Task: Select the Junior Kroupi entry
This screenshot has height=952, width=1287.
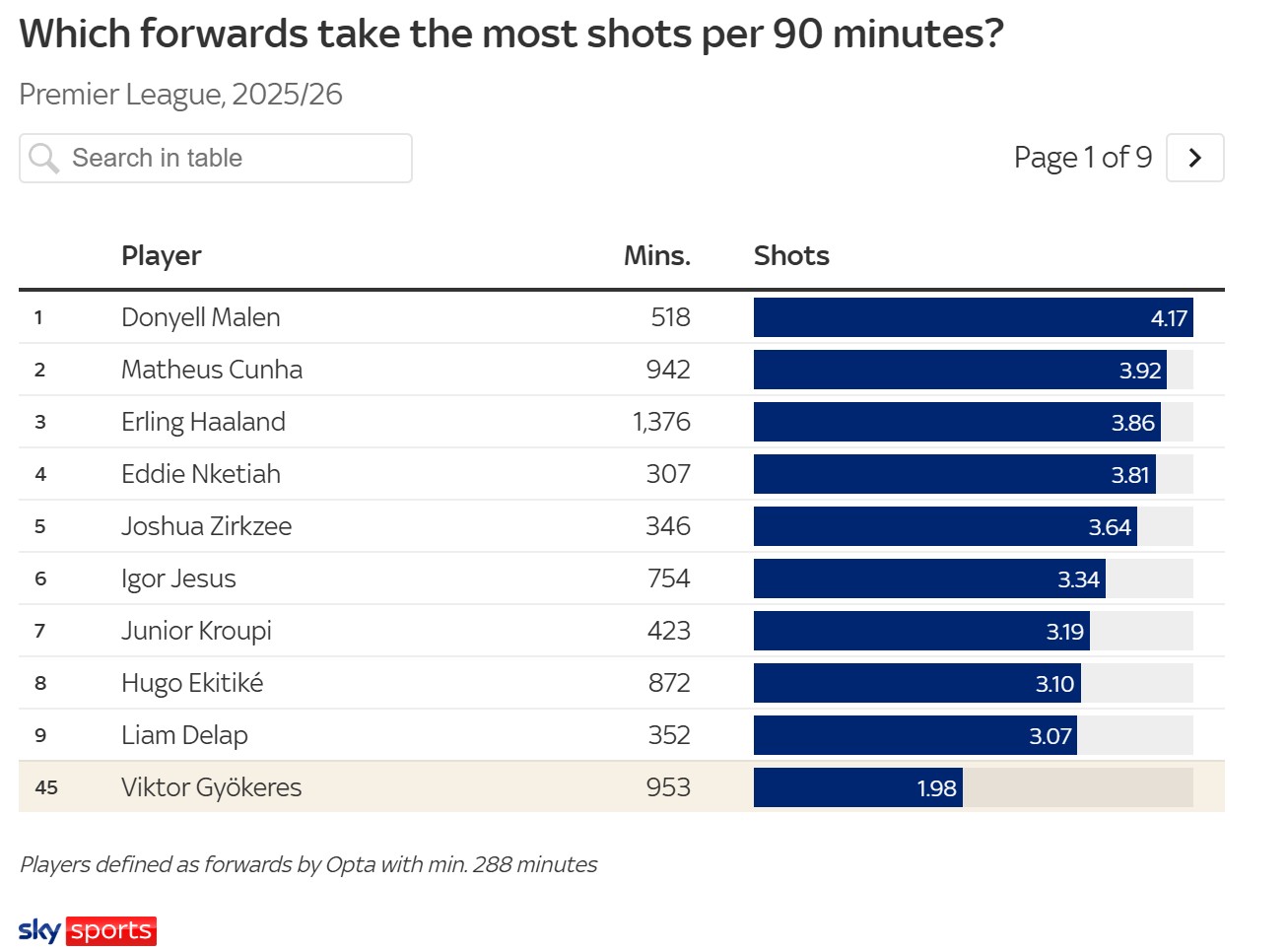Action: click(196, 631)
